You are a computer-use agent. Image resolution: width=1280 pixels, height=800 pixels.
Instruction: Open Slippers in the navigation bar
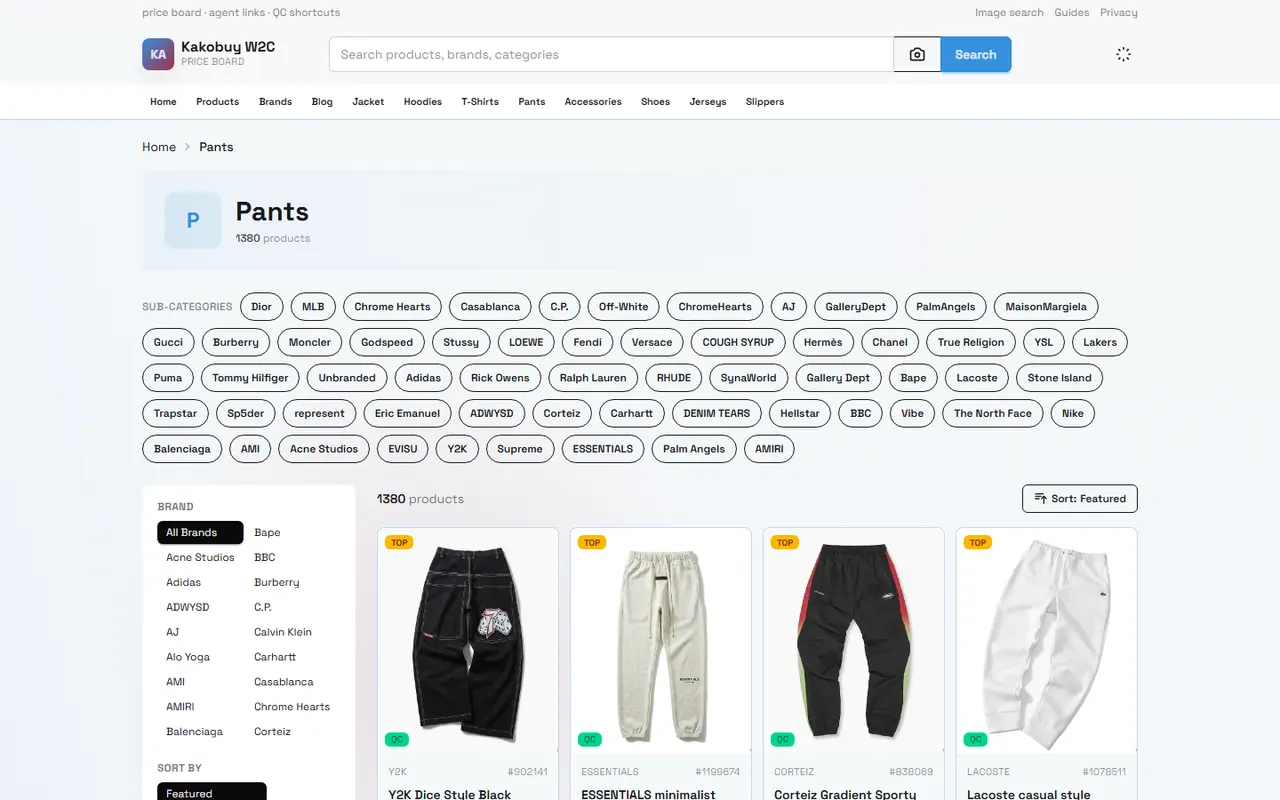(765, 101)
